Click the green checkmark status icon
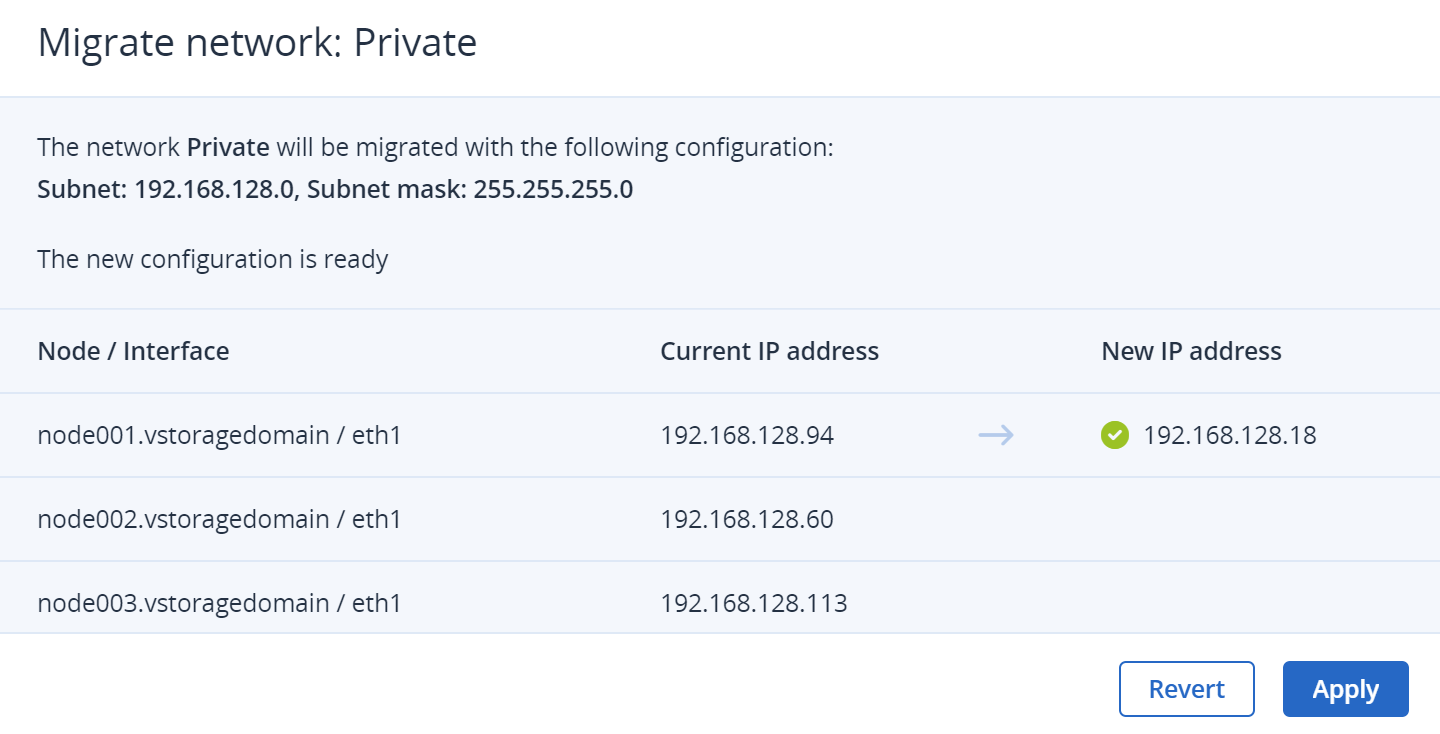Viewport: 1440px width, 734px height. click(x=1115, y=435)
